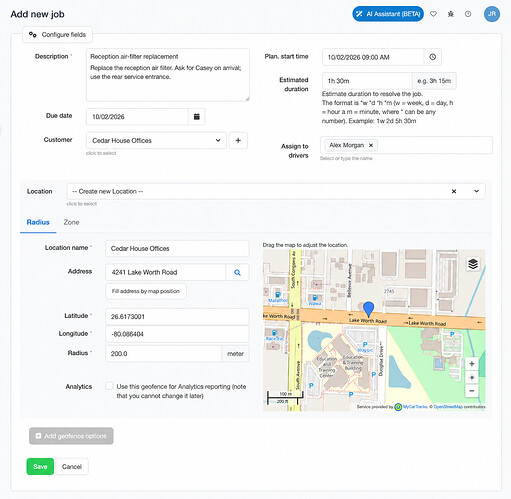Viewport: 511px width, 499px height.
Task: Open the JR user avatar menu
Action: click(x=492, y=14)
